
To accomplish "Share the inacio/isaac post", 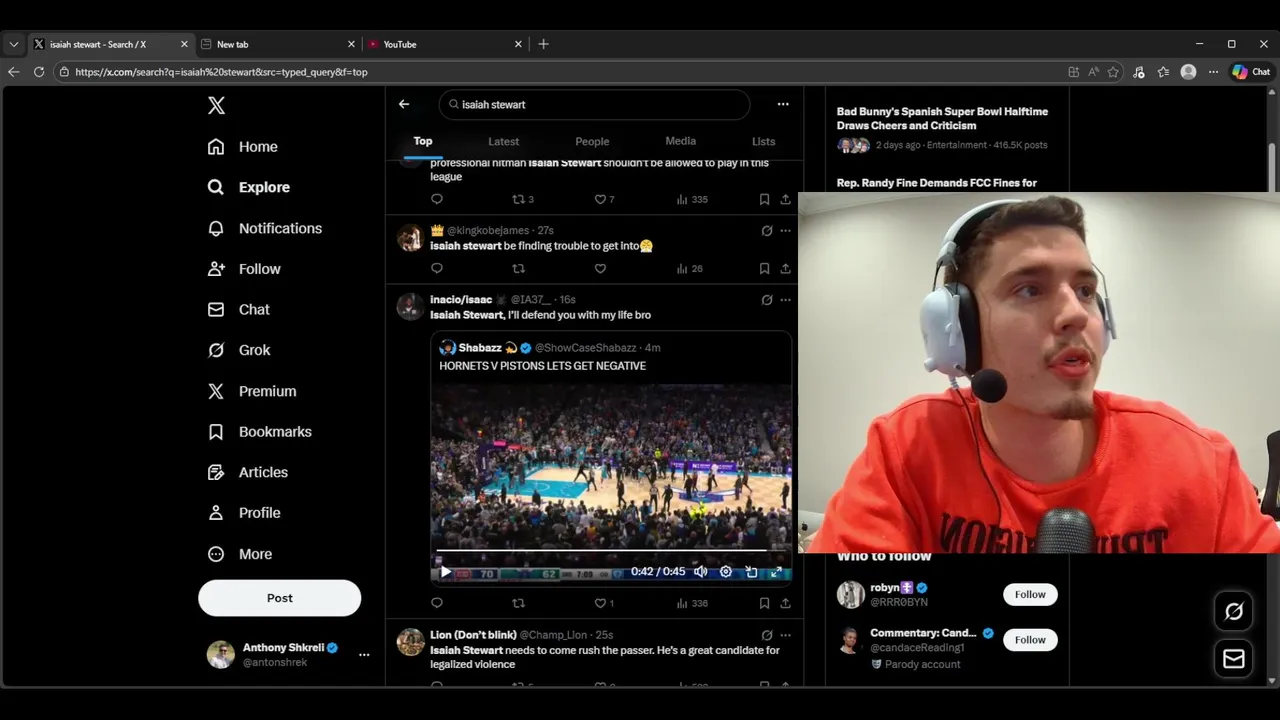I will (x=785, y=603).
